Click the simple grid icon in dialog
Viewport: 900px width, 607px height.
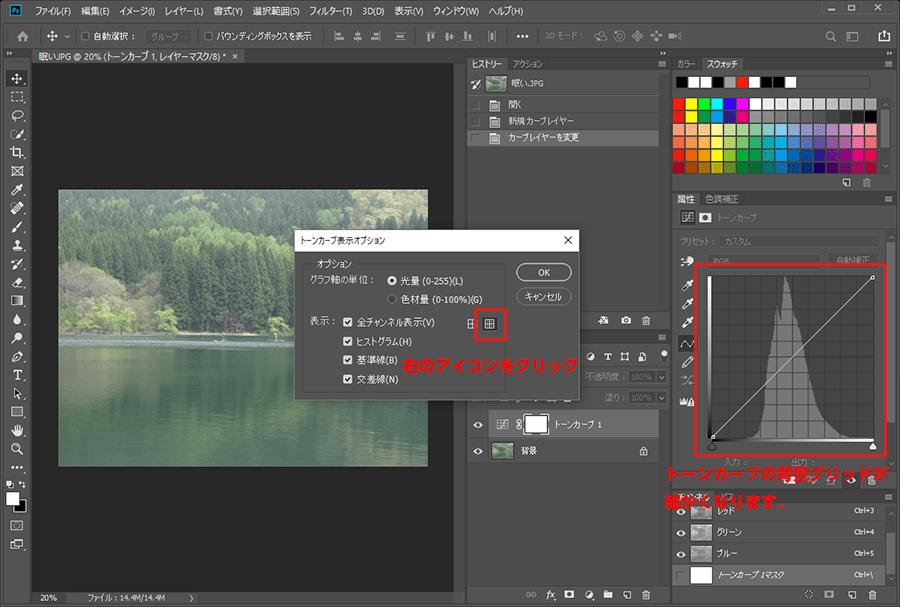point(472,323)
